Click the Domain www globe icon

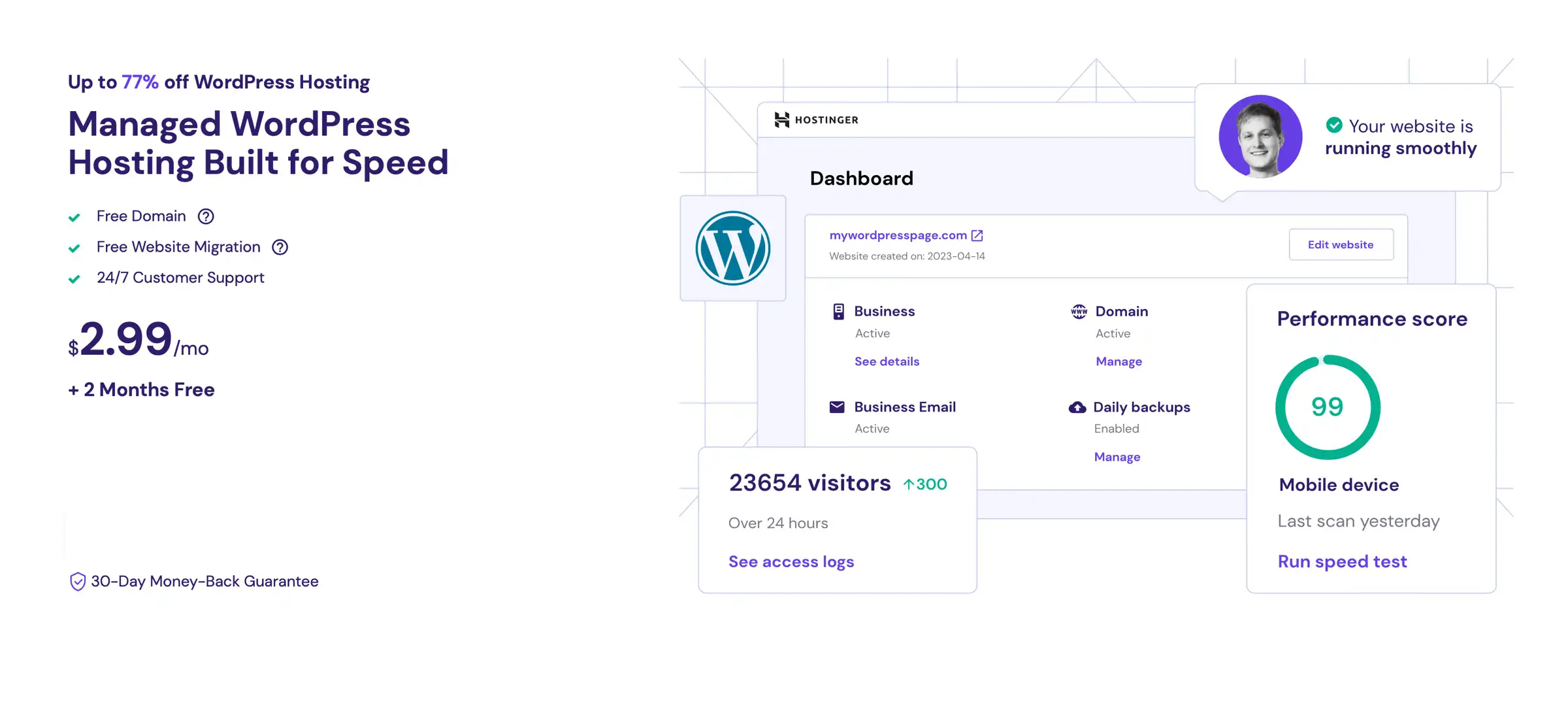point(1079,312)
